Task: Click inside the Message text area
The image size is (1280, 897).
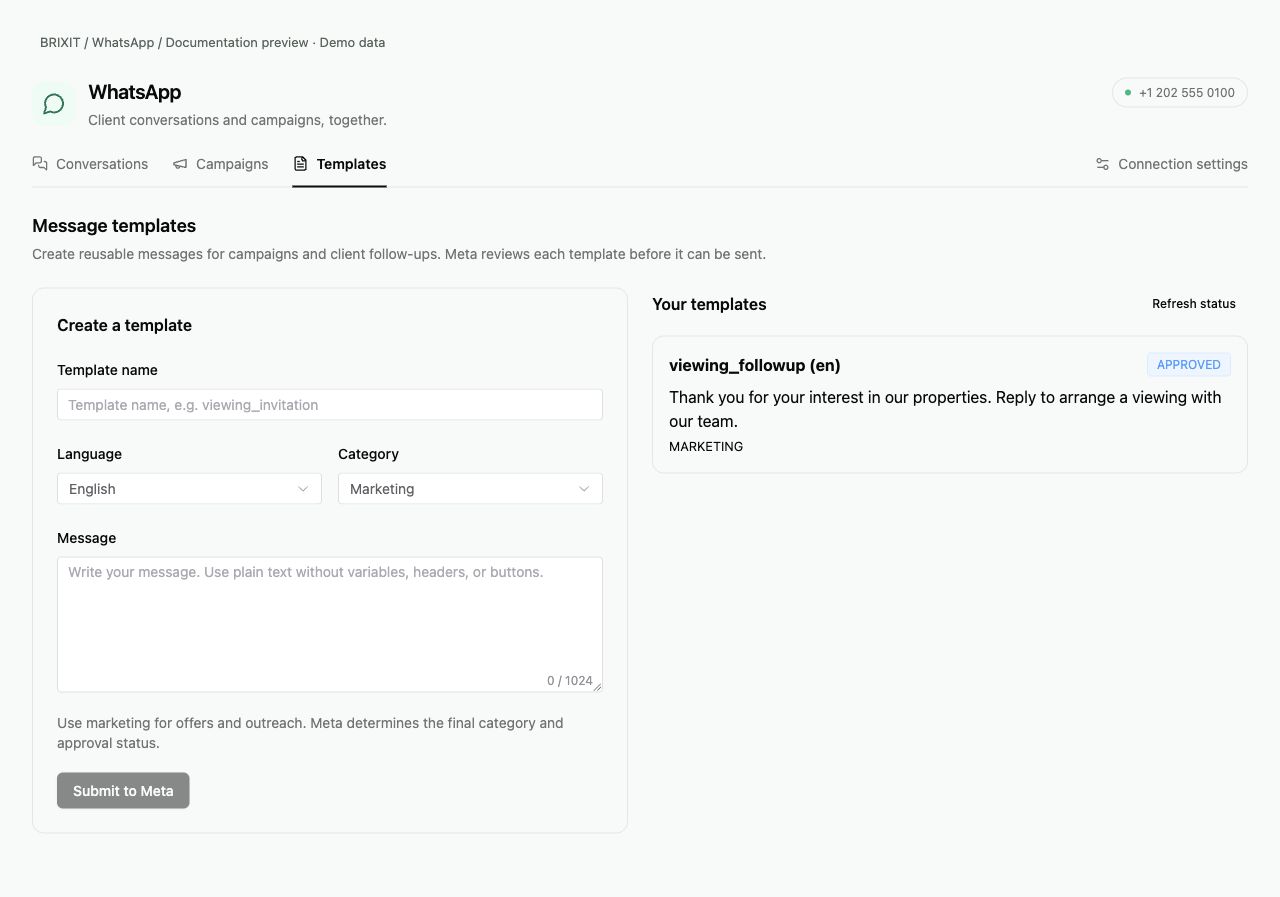Action: coord(330,624)
